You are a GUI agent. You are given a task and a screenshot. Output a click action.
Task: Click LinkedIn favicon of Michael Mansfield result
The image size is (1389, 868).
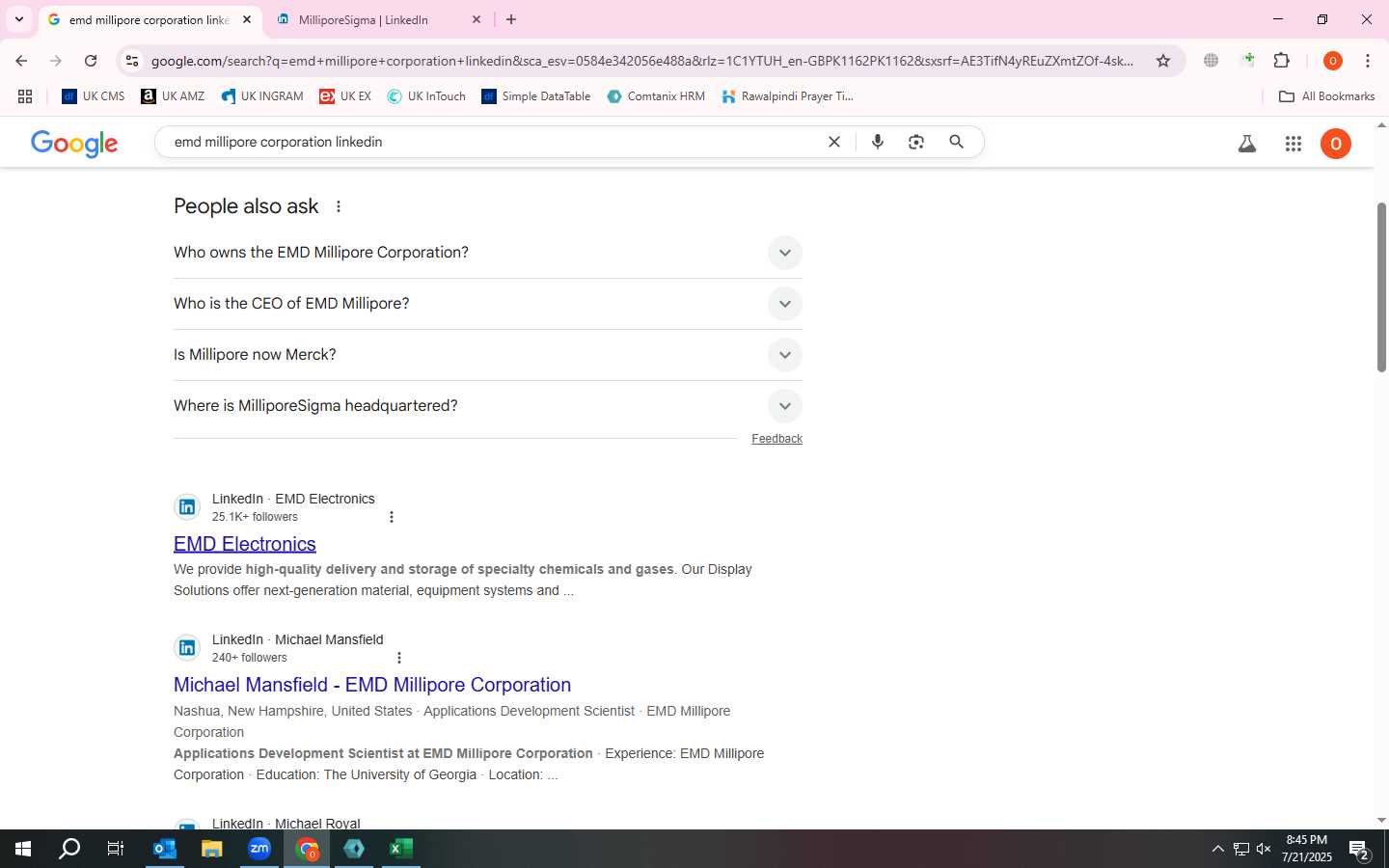[x=187, y=648]
